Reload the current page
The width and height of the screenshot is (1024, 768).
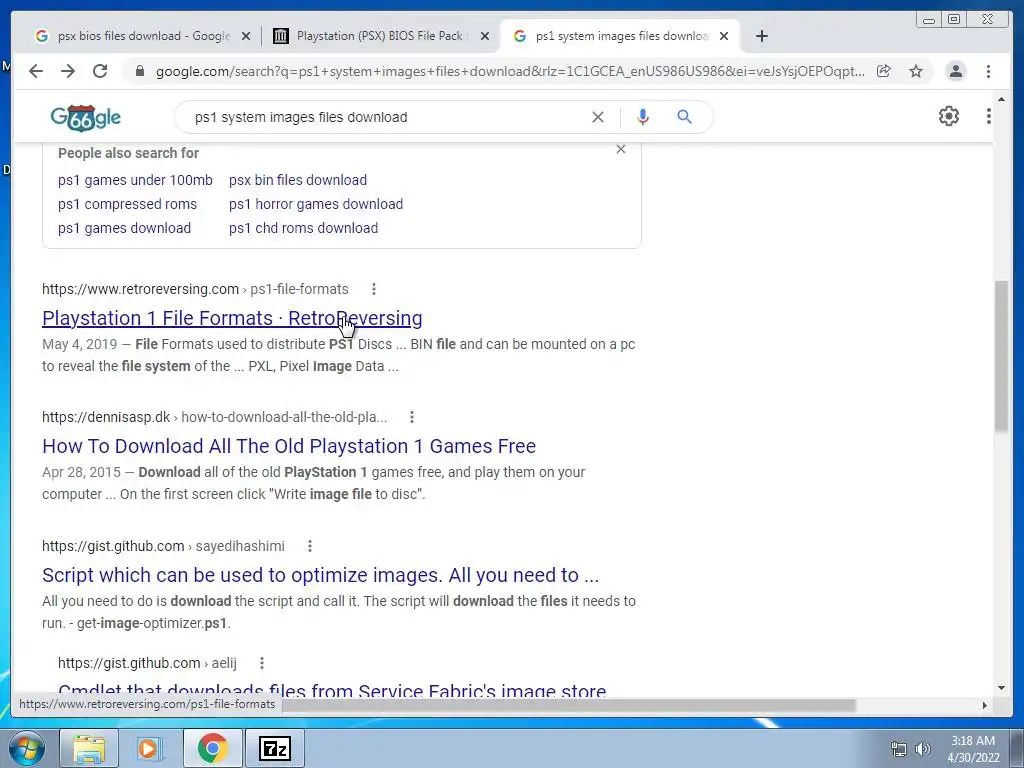click(x=100, y=71)
